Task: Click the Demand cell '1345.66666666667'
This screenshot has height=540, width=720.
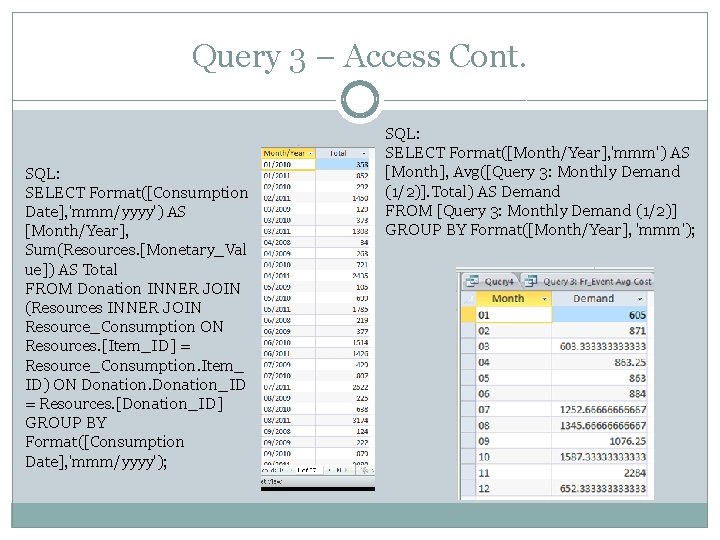Action: tap(599, 425)
